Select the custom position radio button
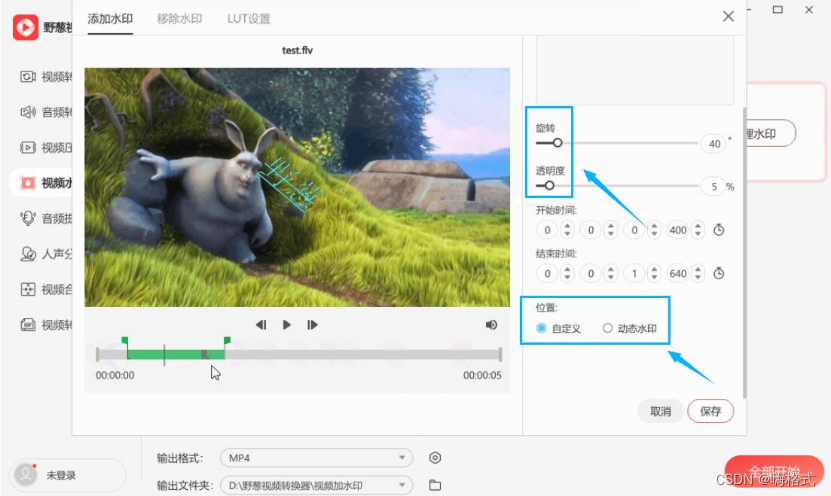The height and width of the screenshot is (496, 831). [541, 329]
